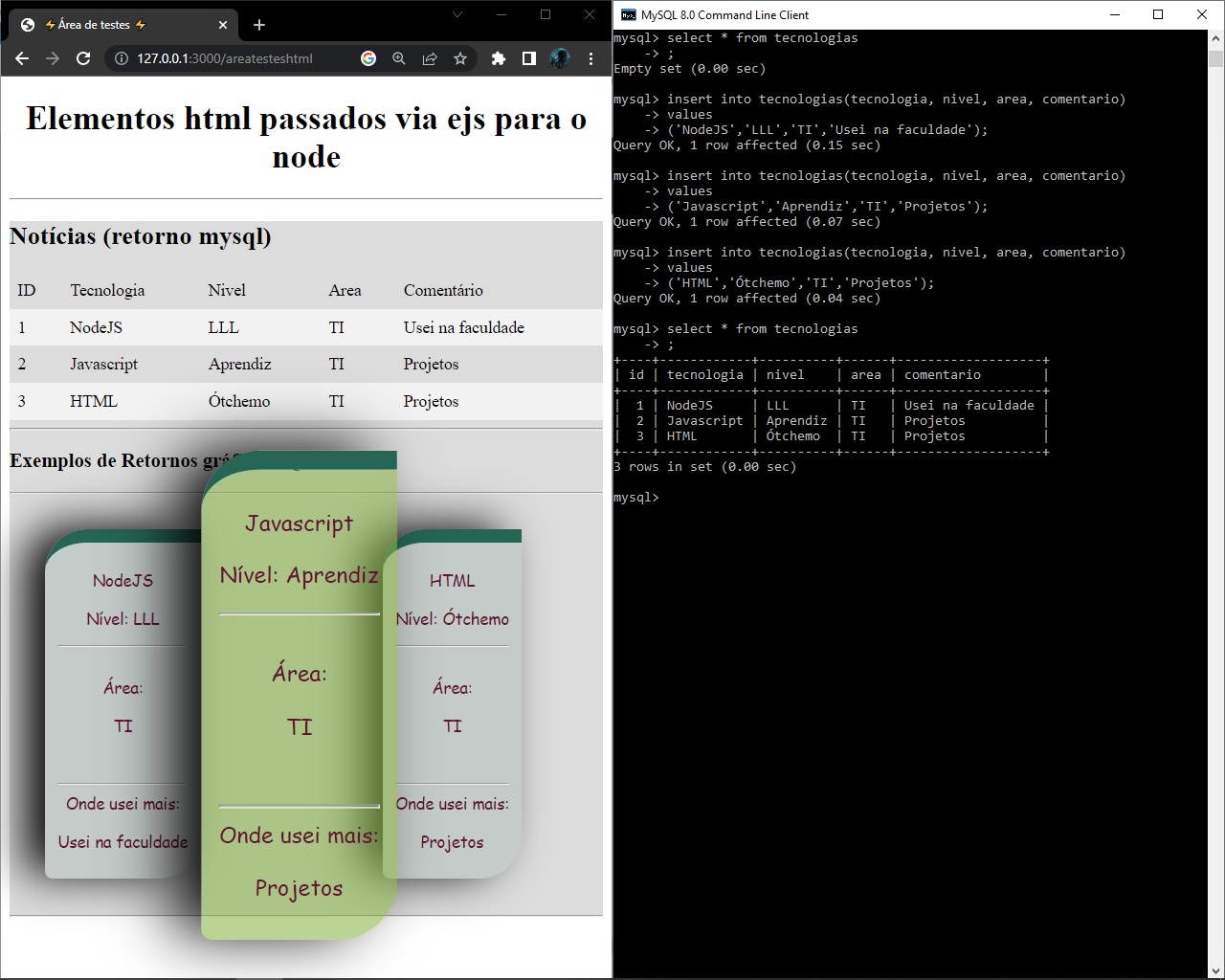Click '3 rows in set' result line
Screen dimensions: 1225x980
705,467
